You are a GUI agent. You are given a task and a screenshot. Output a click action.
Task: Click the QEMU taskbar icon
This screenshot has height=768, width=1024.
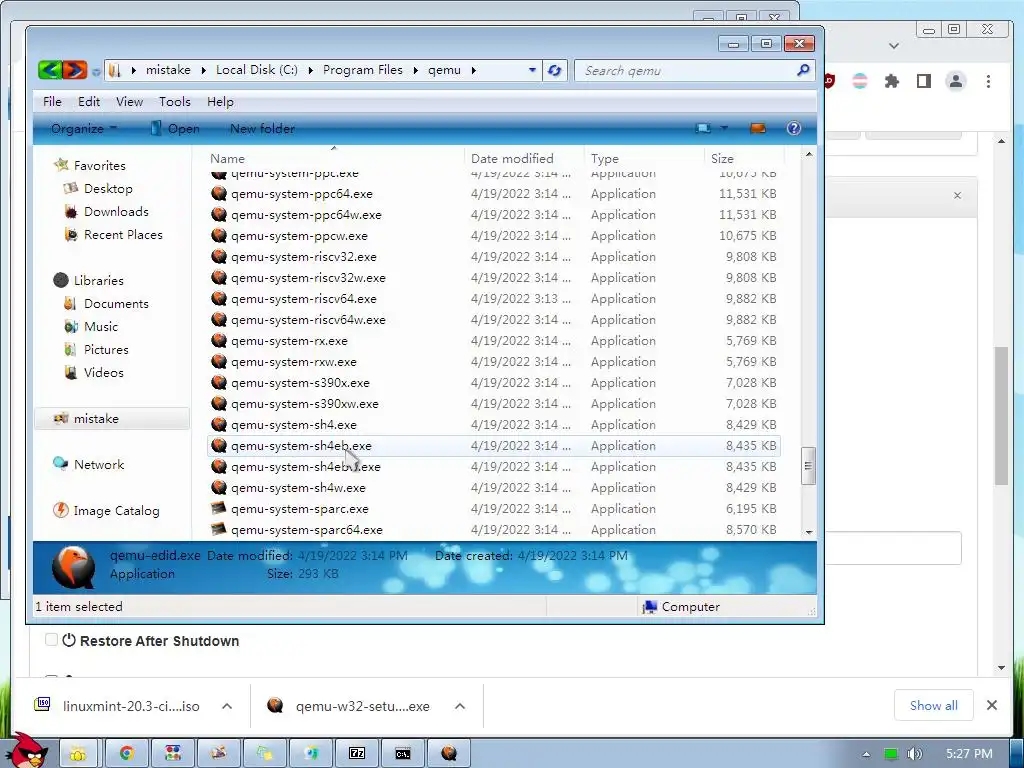click(x=448, y=754)
